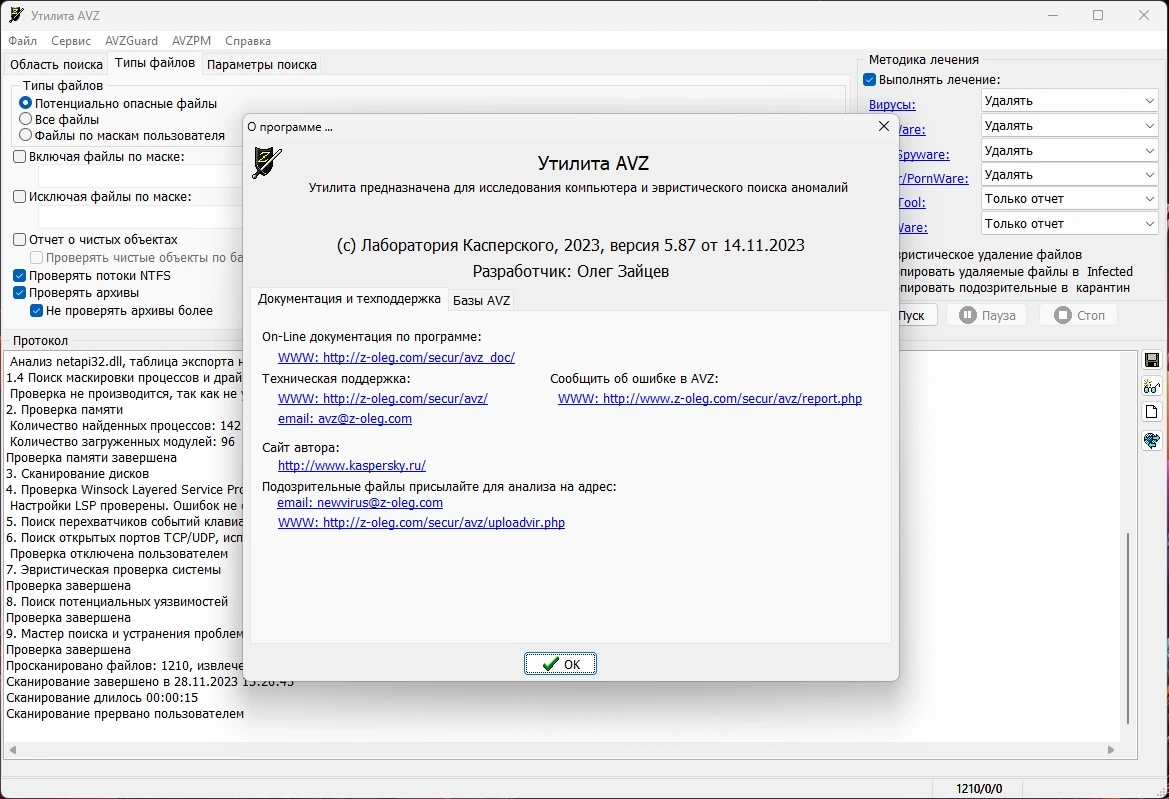Click protocol line Сканирование длилось 00:00:15
This screenshot has height=799, width=1169.
(x=102, y=698)
